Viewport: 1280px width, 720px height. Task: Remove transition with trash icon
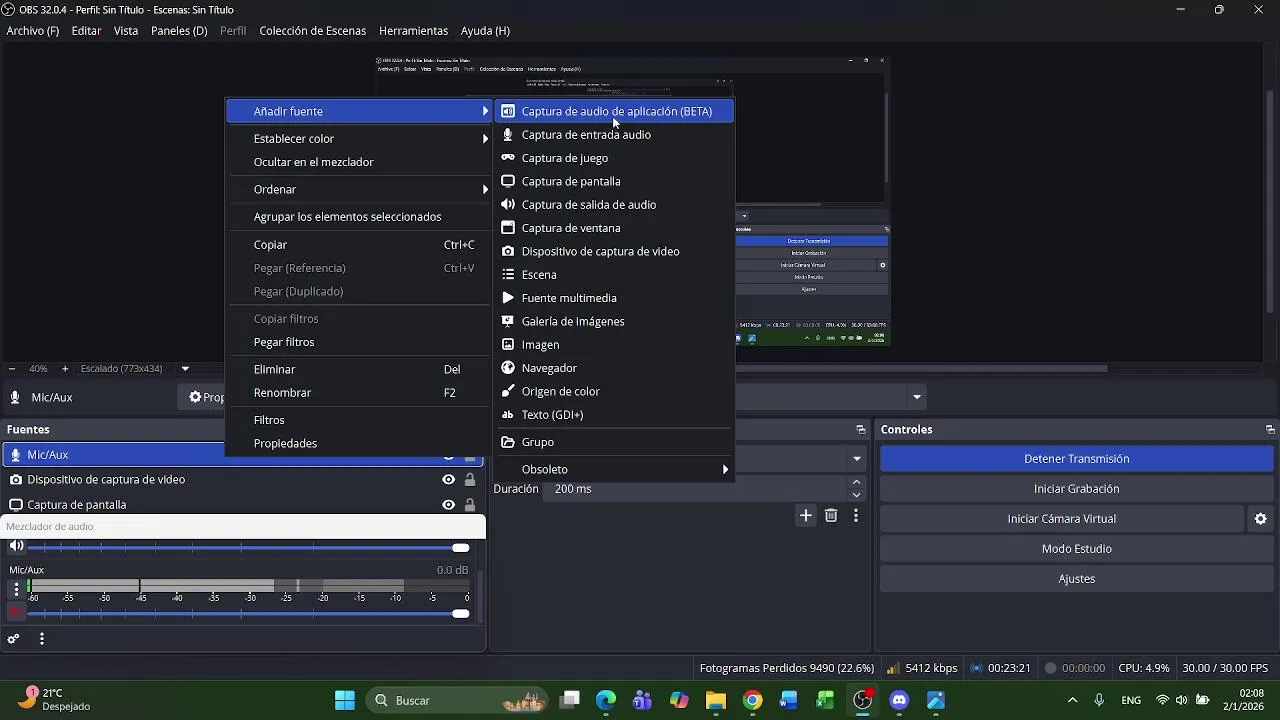pyautogui.click(x=831, y=516)
